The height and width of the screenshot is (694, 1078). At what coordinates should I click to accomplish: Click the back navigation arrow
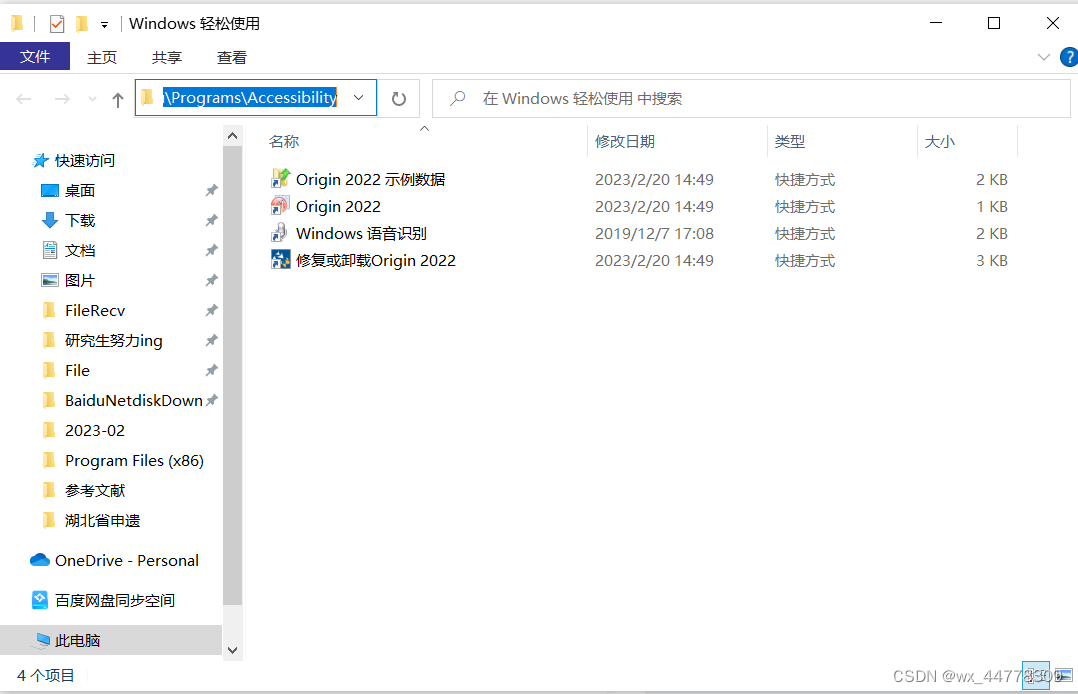[22, 97]
